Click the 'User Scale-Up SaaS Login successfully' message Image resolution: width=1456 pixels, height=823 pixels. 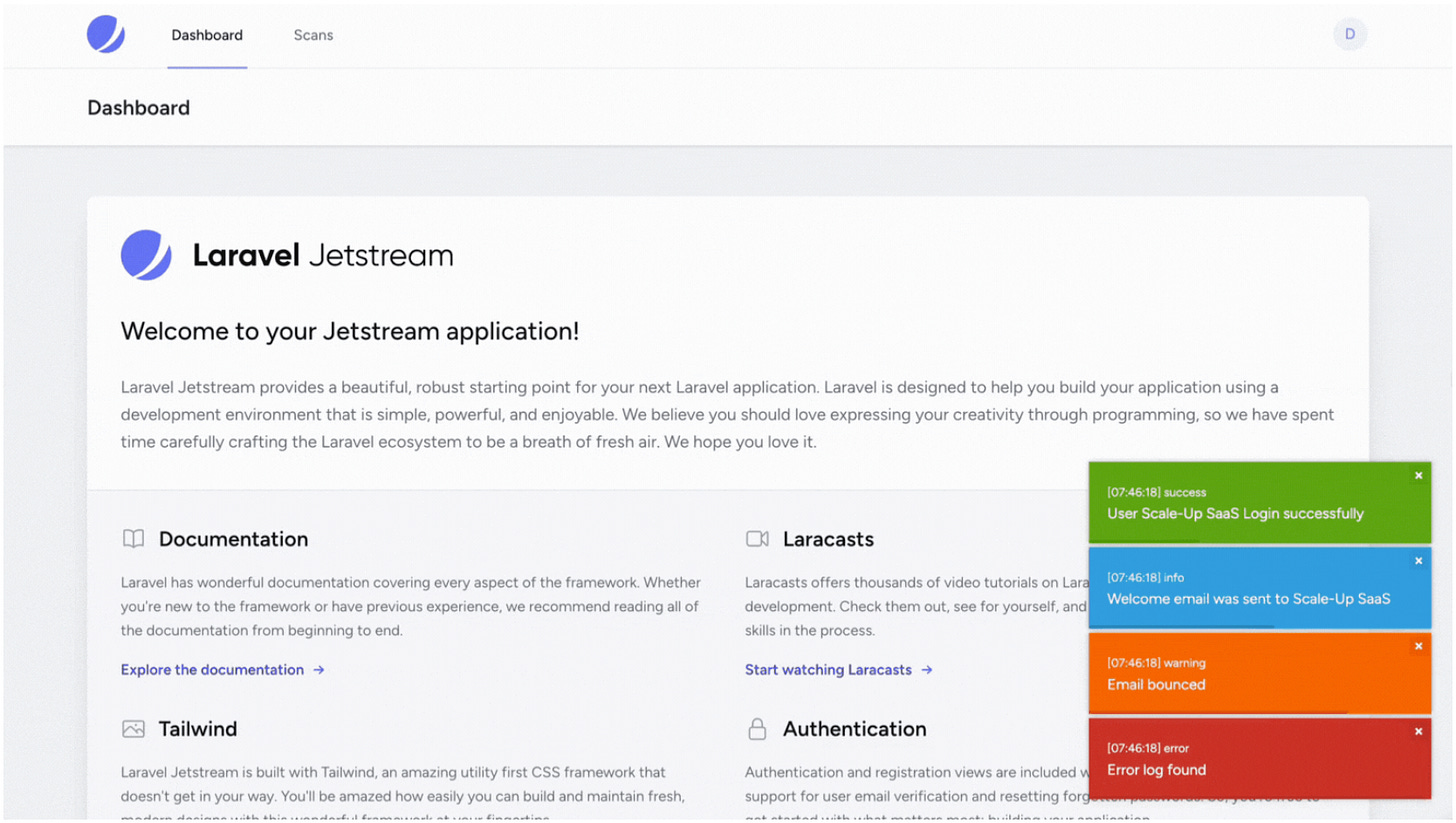pyautogui.click(x=1235, y=514)
